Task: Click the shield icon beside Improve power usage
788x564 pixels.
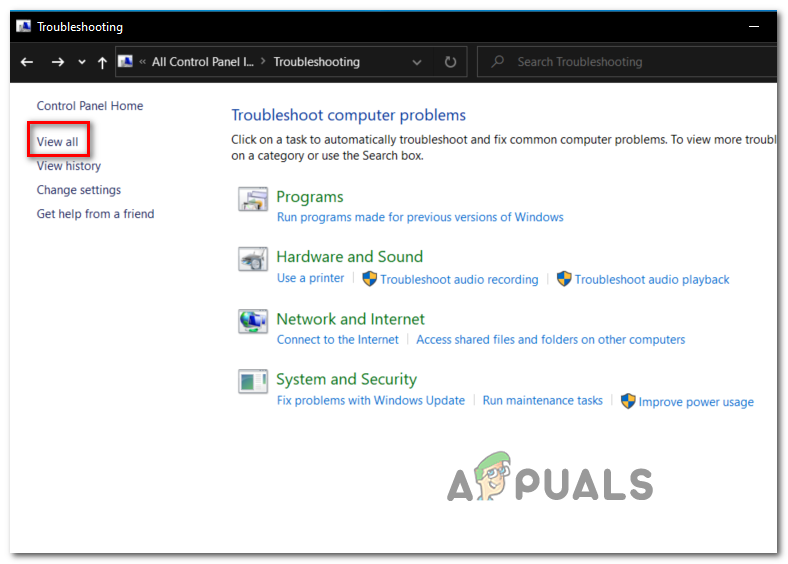Action: [628, 401]
